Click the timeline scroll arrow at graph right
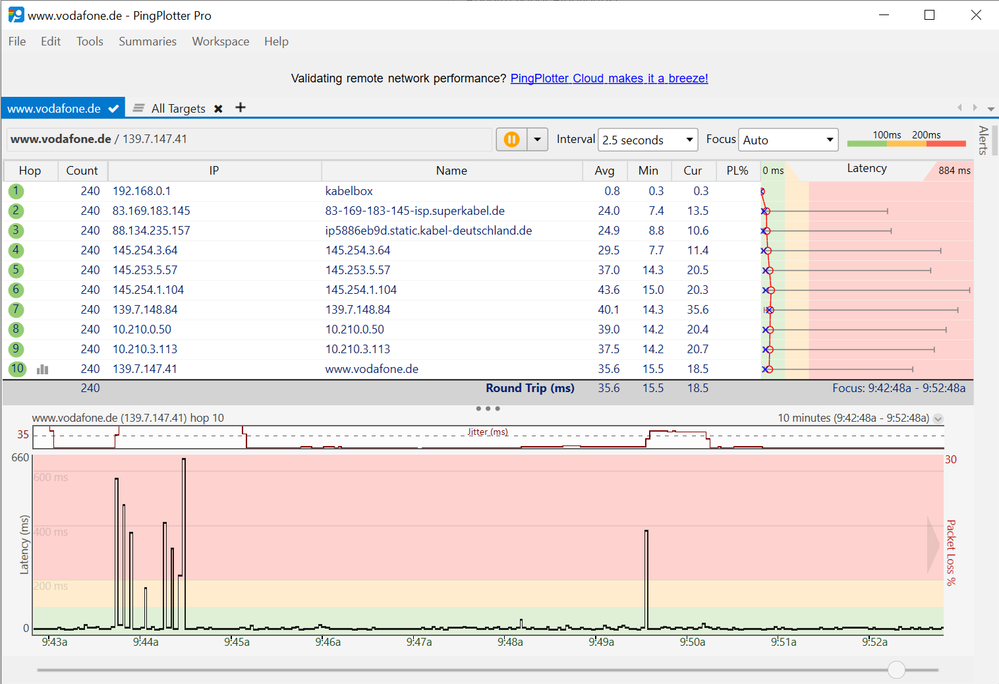This screenshot has height=684, width=999. click(933, 545)
